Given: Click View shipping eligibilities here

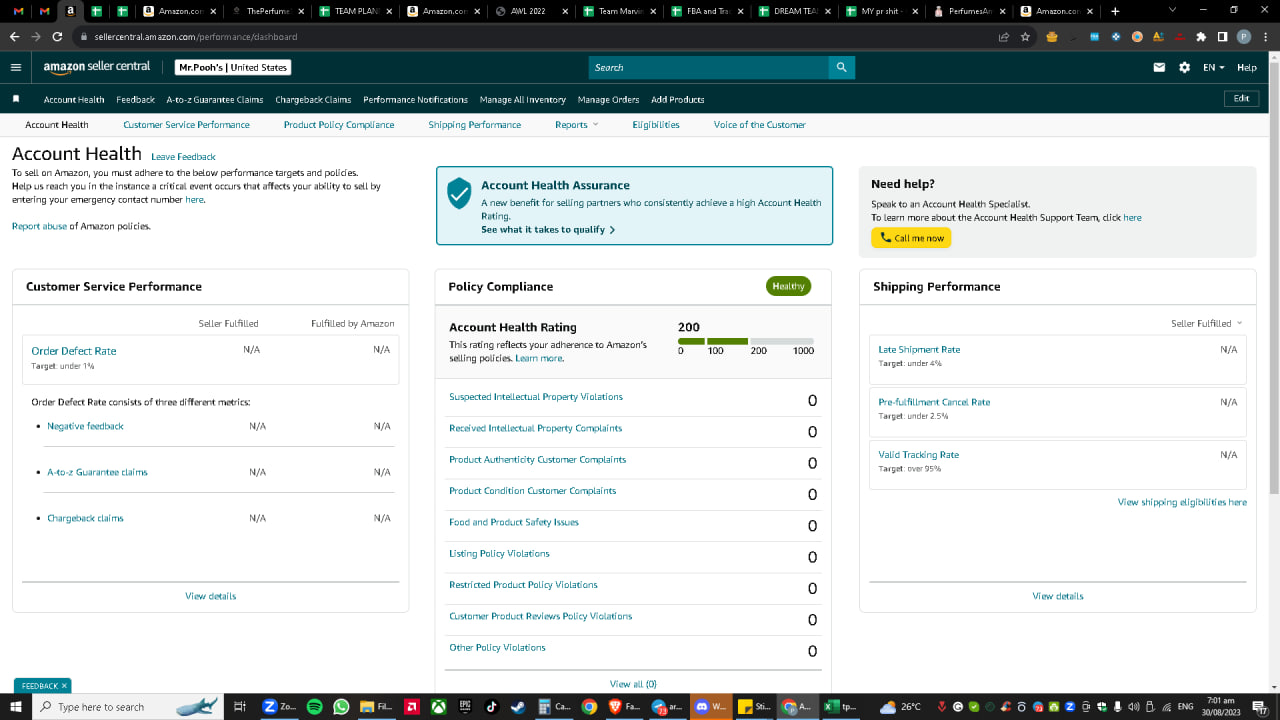Looking at the screenshot, I should click(1182, 502).
